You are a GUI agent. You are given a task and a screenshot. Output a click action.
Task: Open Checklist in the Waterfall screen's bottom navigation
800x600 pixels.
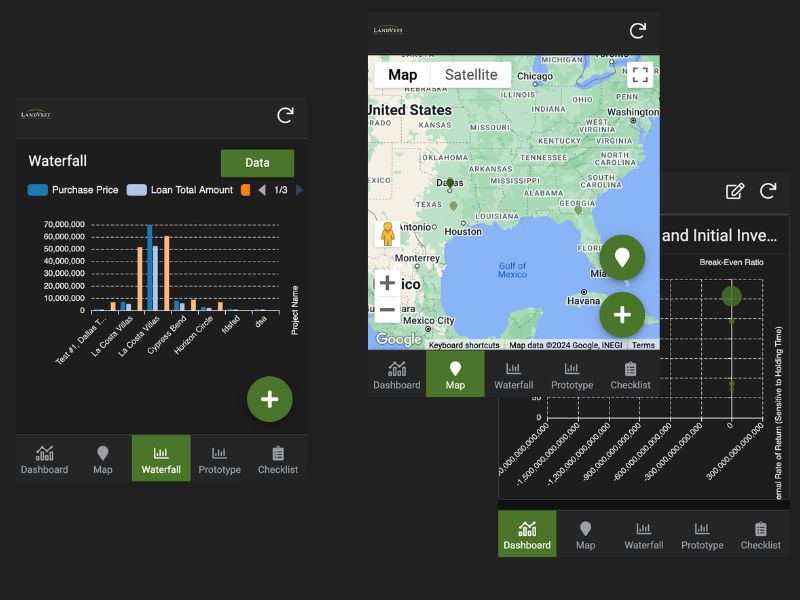click(277, 459)
